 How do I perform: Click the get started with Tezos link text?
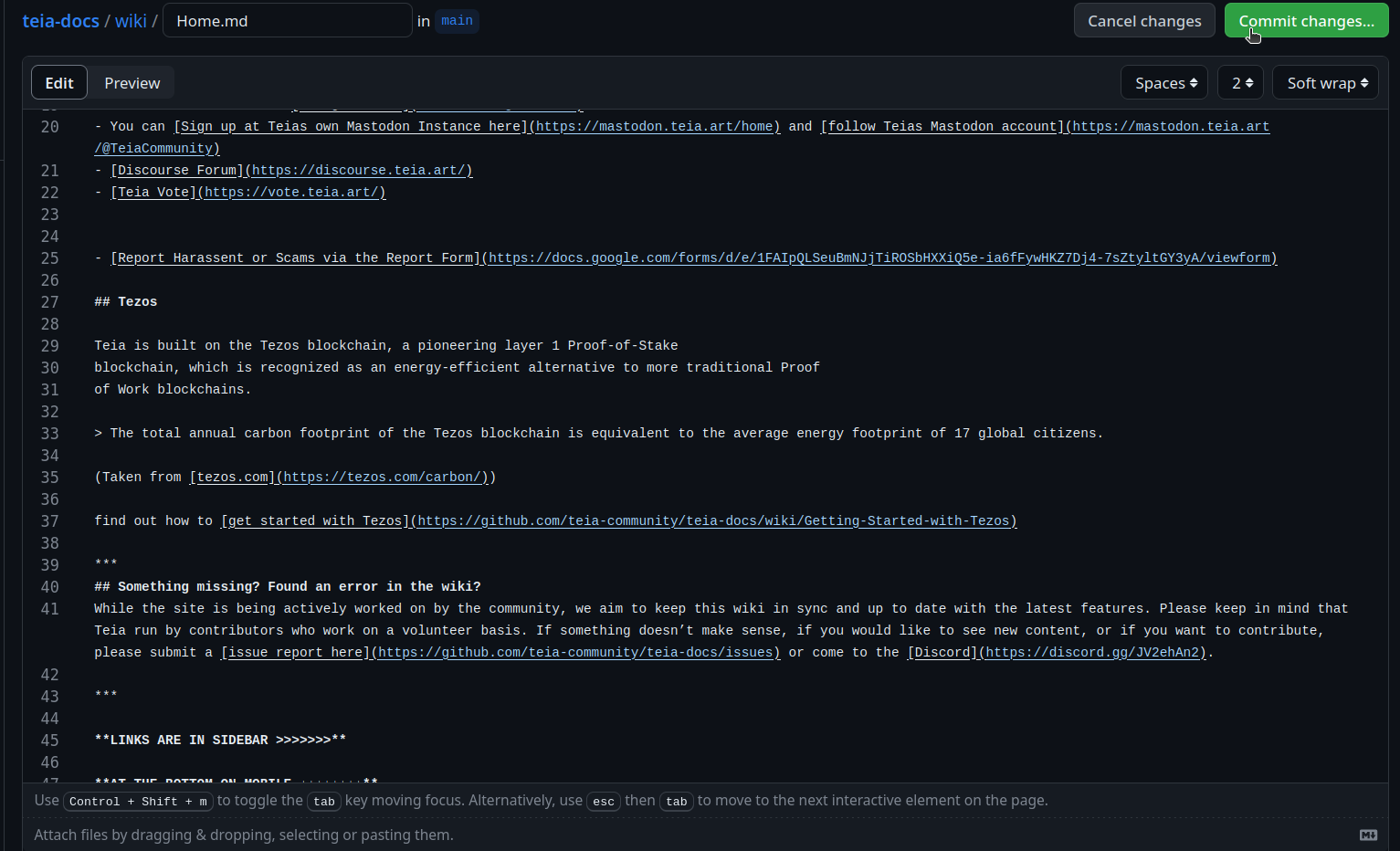point(315,521)
